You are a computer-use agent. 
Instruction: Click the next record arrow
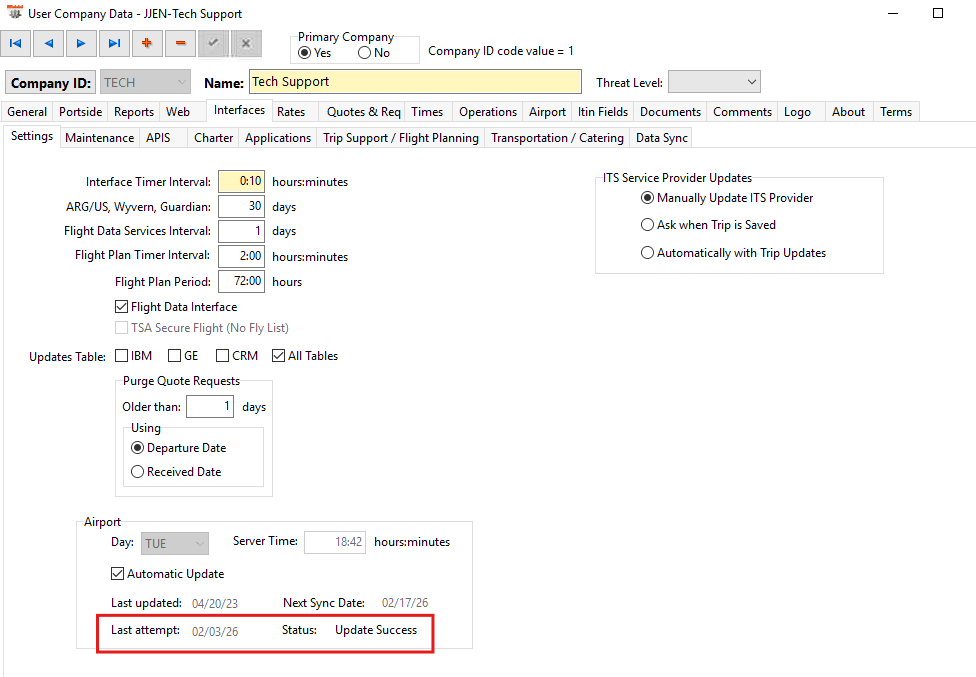tap(82, 44)
